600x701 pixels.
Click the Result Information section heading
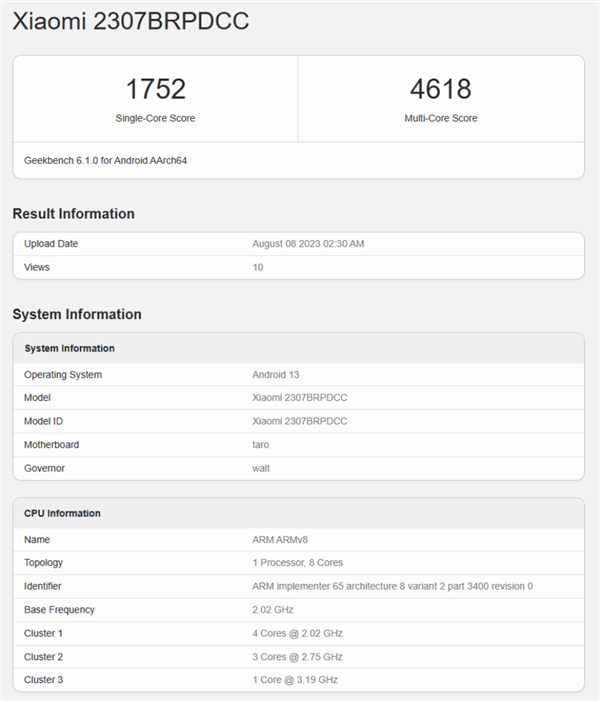[73, 213]
